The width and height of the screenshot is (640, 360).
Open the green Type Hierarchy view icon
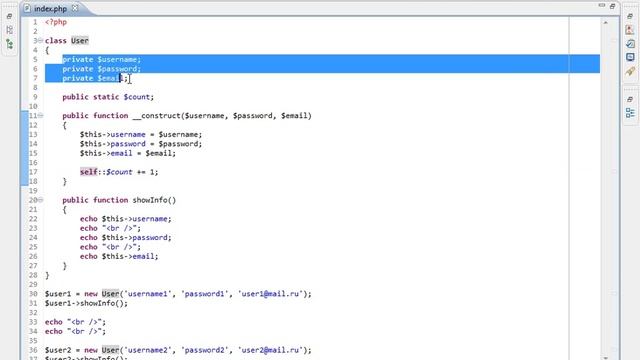point(9,44)
